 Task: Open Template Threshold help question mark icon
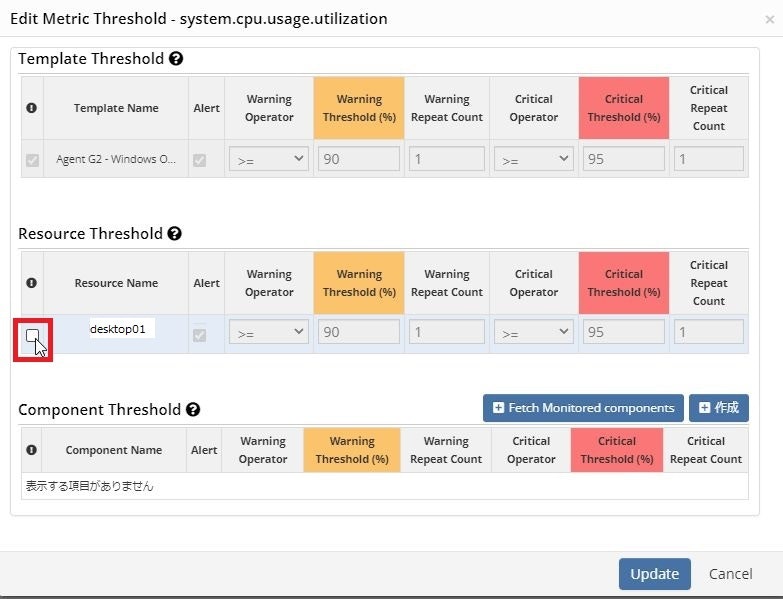tap(176, 58)
